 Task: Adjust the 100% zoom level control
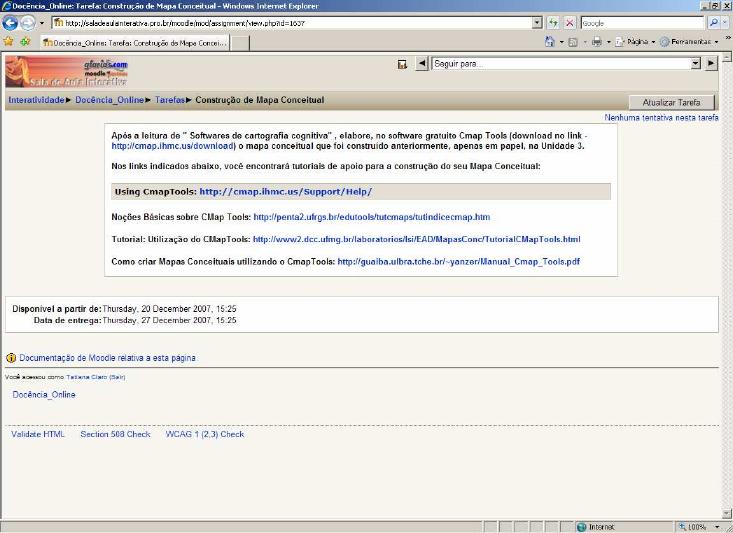click(698, 526)
